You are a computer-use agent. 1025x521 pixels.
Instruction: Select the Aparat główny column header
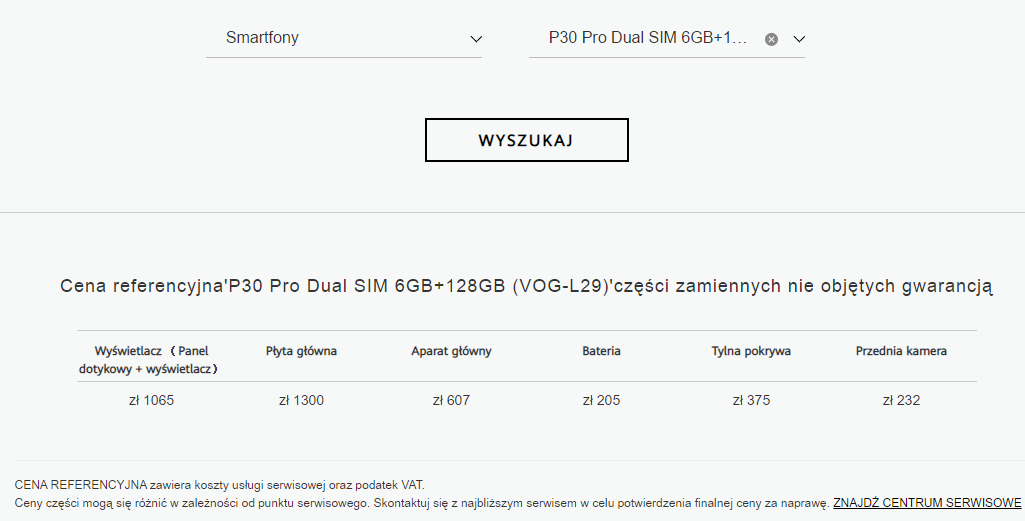tap(451, 351)
